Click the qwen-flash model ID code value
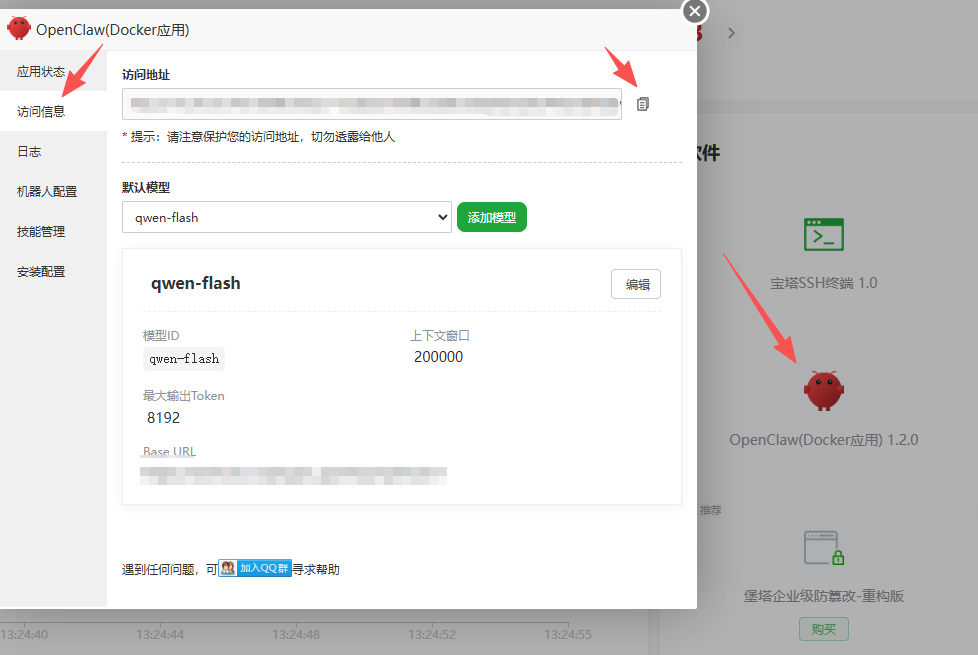Image resolution: width=978 pixels, height=655 pixels. click(184, 359)
